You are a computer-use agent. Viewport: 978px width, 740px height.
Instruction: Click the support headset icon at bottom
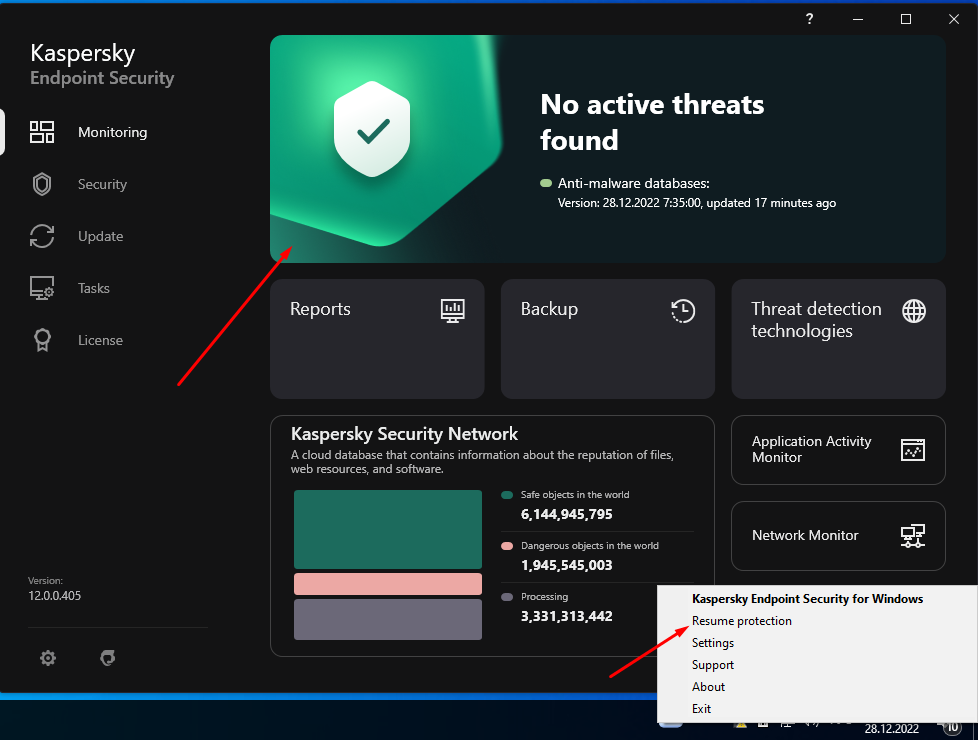(x=108, y=658)
